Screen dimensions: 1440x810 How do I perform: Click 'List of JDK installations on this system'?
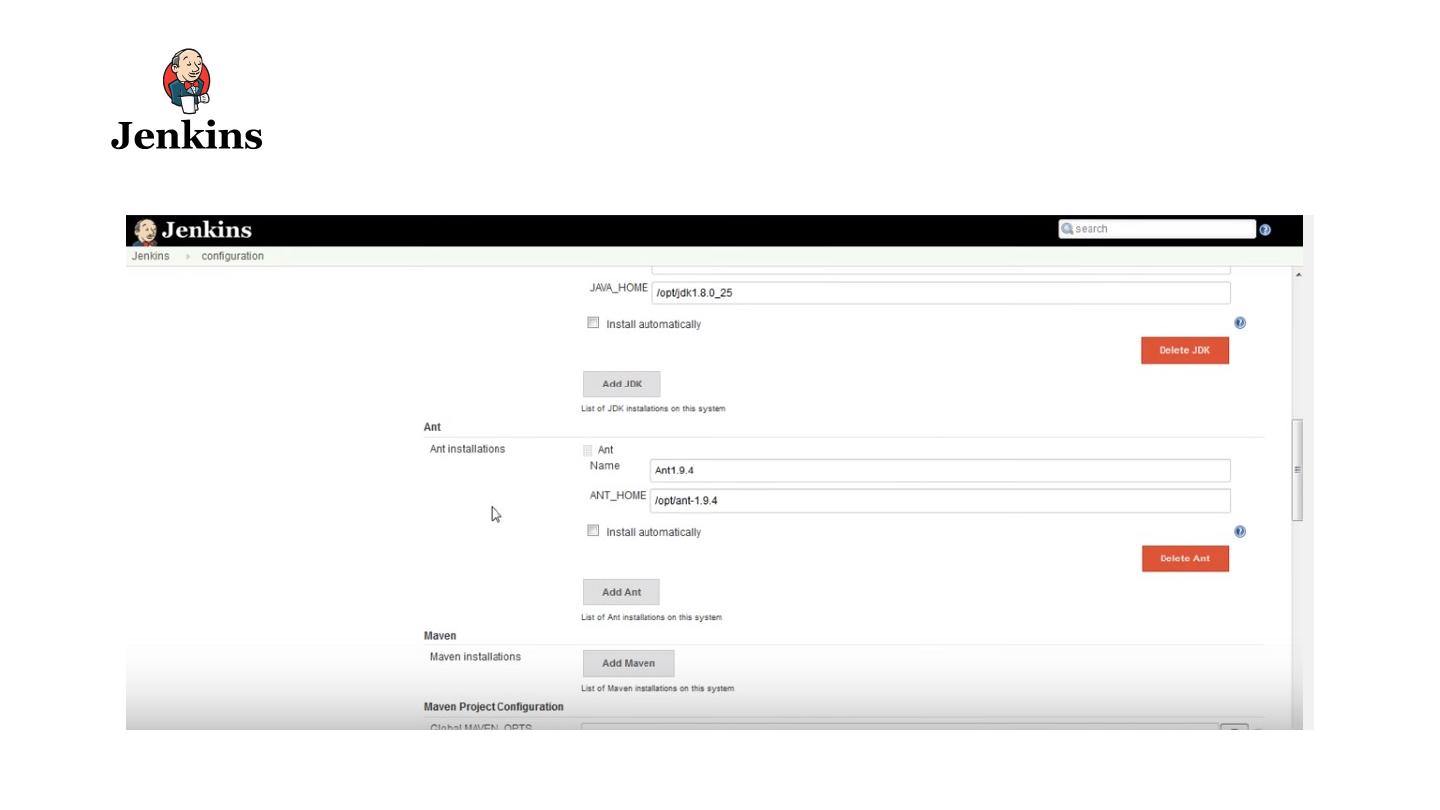click(x=653, y=409)
